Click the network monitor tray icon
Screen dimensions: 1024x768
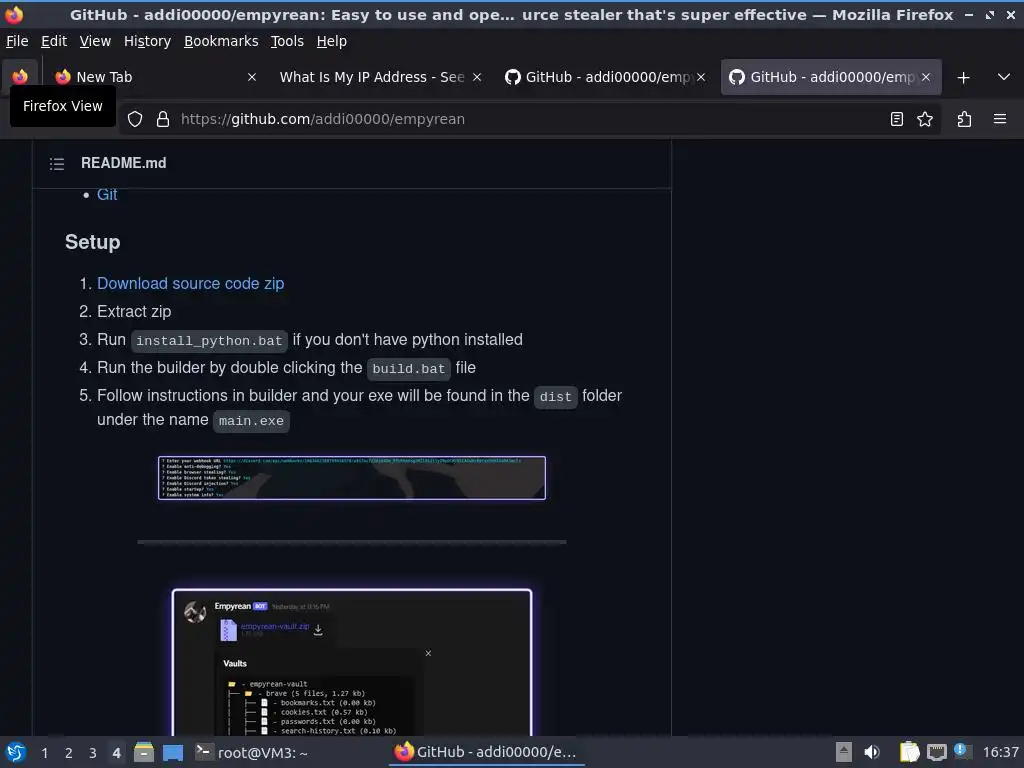click(x=936, y=752)
